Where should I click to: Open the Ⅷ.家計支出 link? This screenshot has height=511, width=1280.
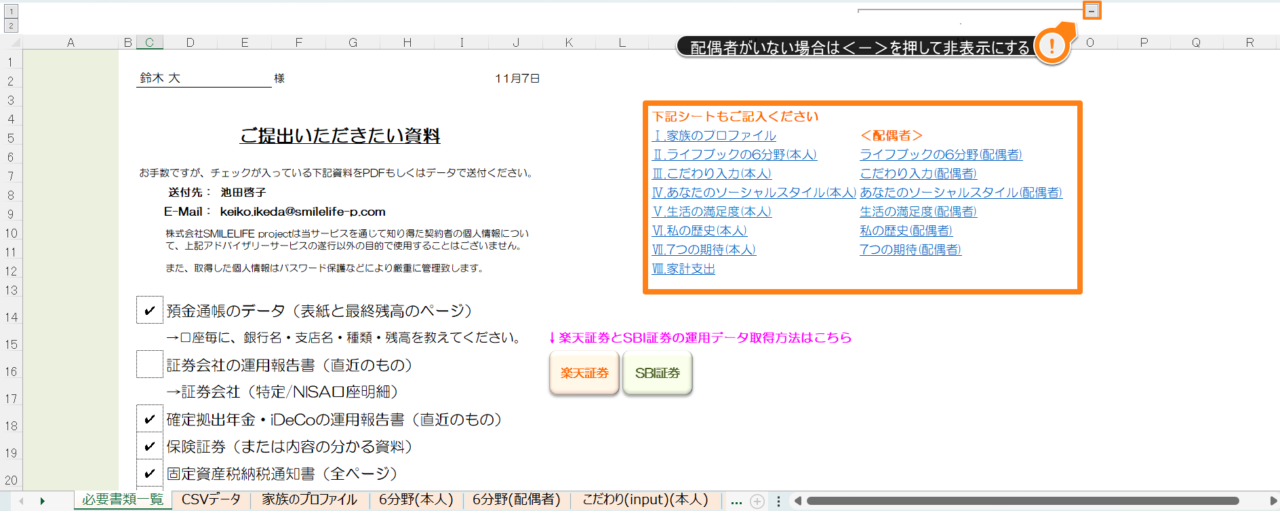tap(683, 269)
